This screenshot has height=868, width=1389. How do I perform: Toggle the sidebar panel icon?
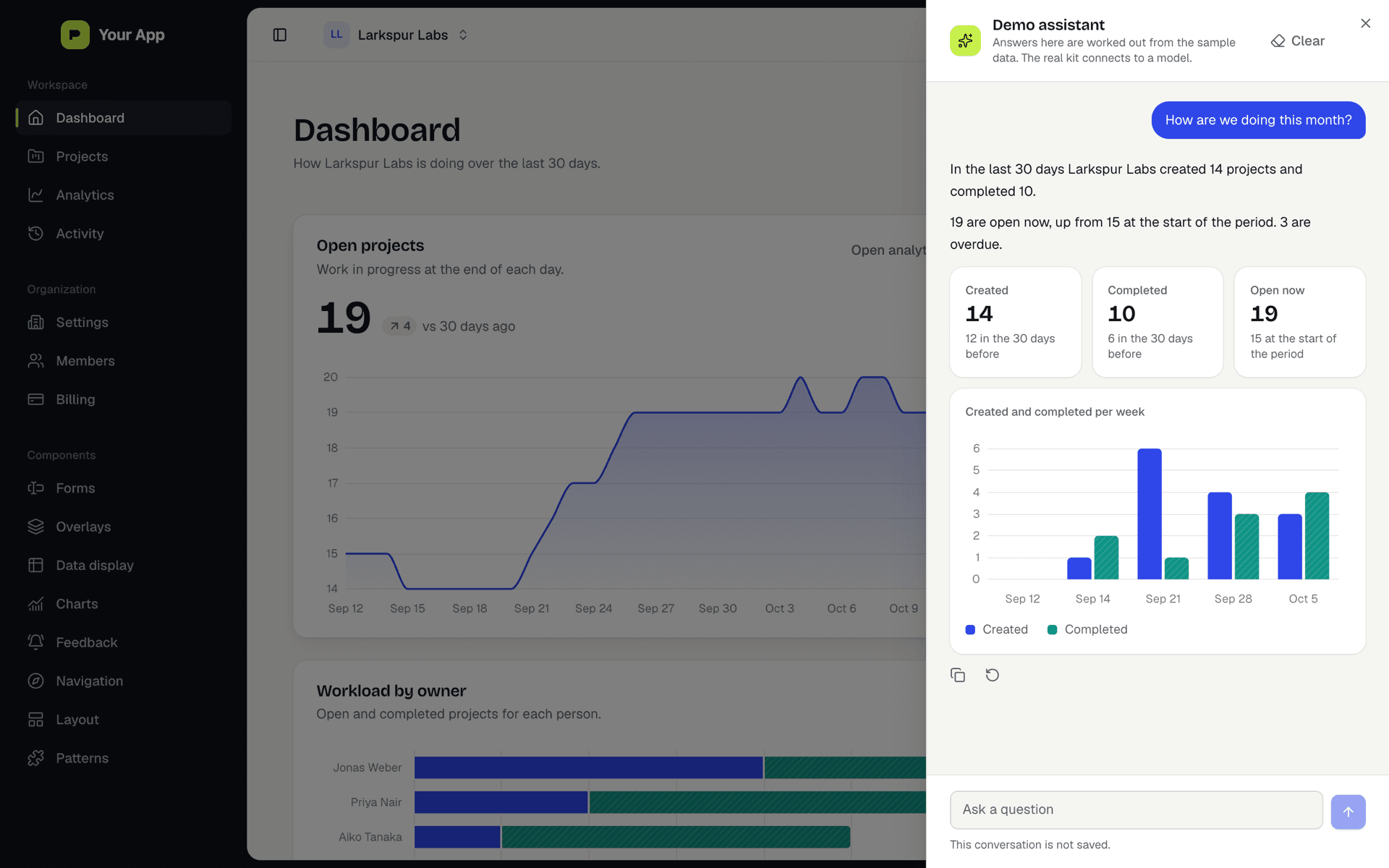[x=280, y=35]
